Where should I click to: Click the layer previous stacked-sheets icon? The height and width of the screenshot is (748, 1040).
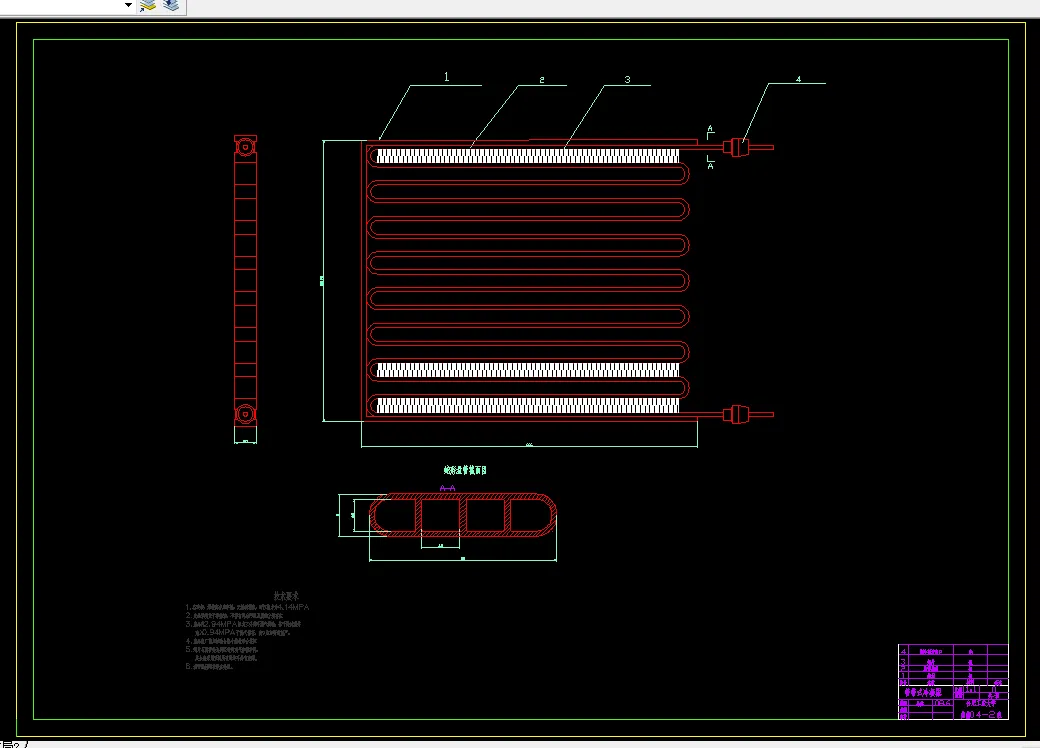point(171,6)
